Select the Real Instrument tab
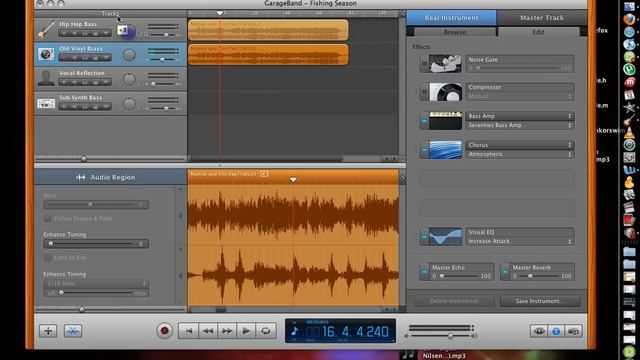The image size is (640, 360). tap(451, 18)
